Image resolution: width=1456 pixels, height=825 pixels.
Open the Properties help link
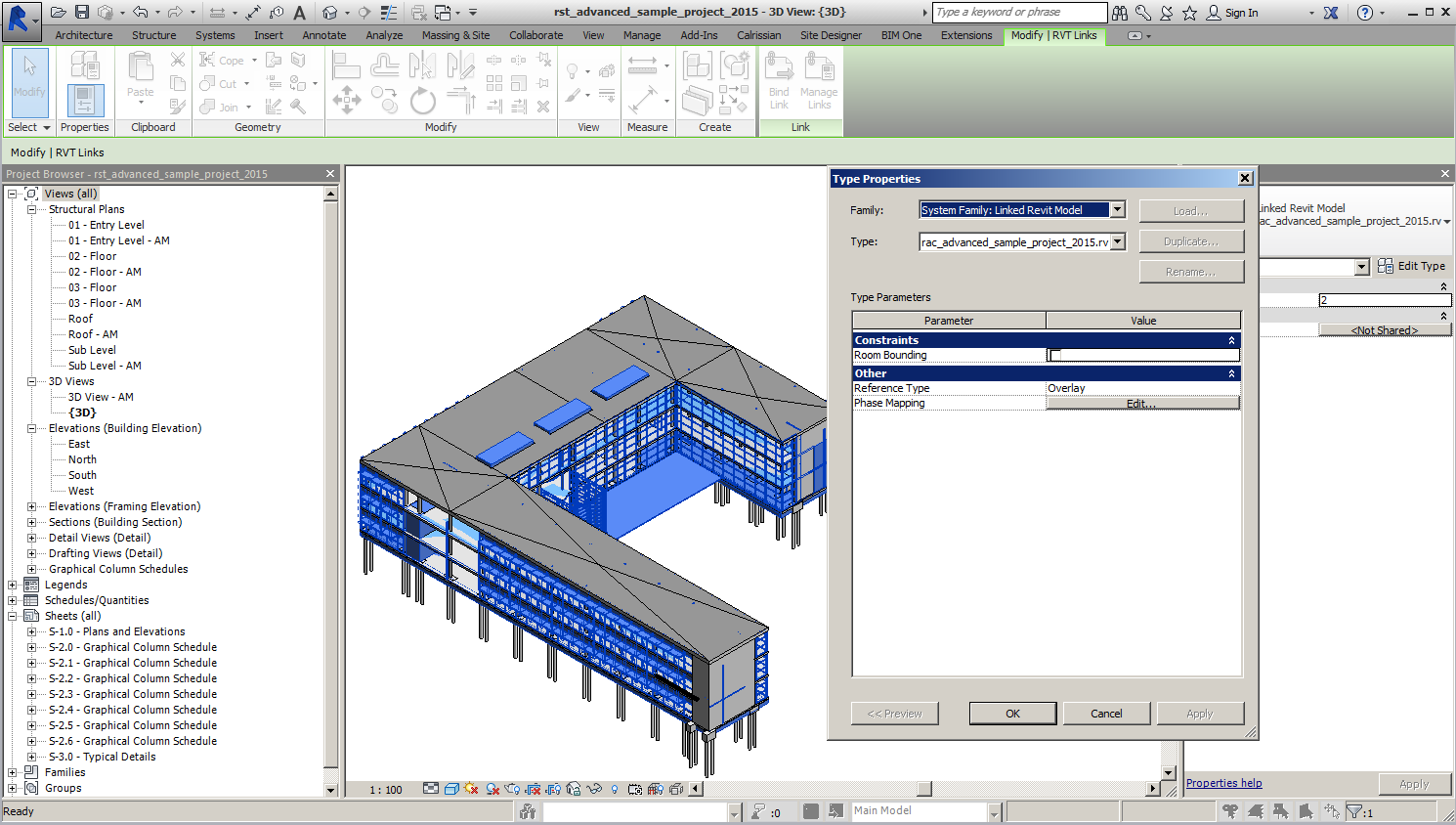click(1223, 783)
